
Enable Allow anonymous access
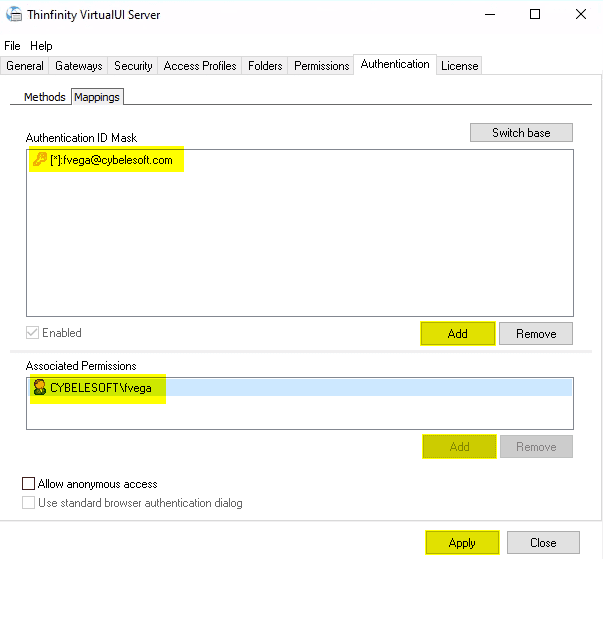click(28, 484)
